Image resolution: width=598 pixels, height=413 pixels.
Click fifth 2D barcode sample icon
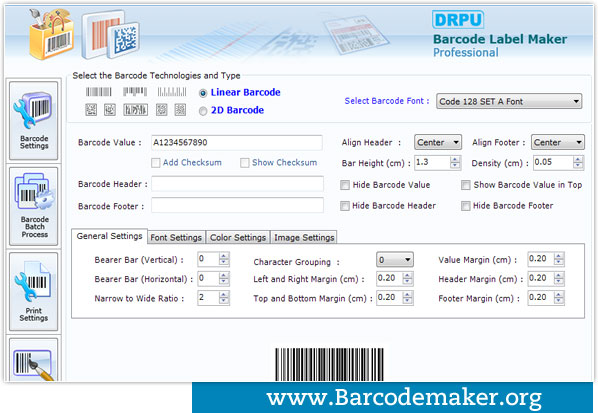(x=180, y=110)
